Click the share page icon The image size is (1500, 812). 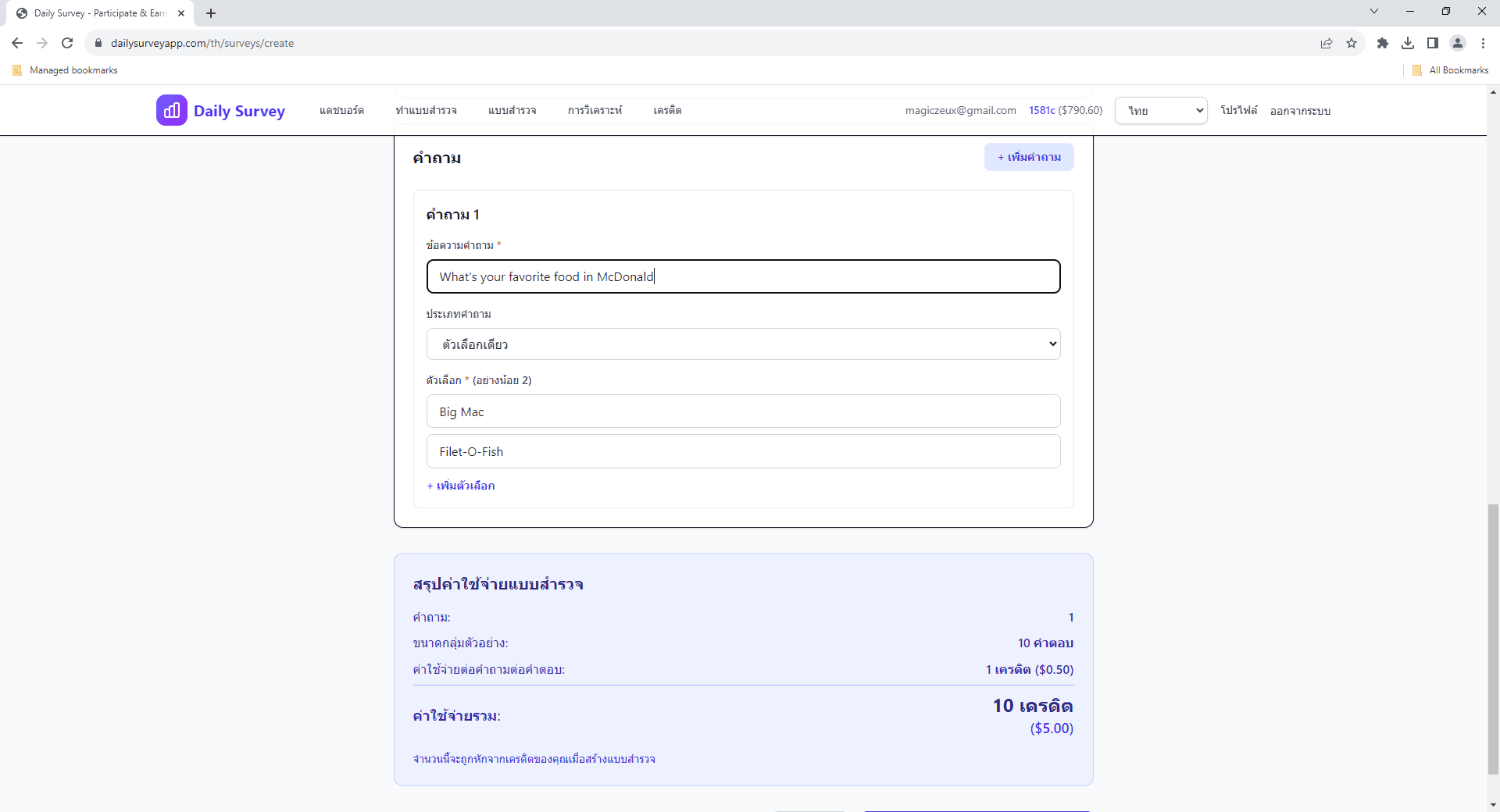point(1327,43)
